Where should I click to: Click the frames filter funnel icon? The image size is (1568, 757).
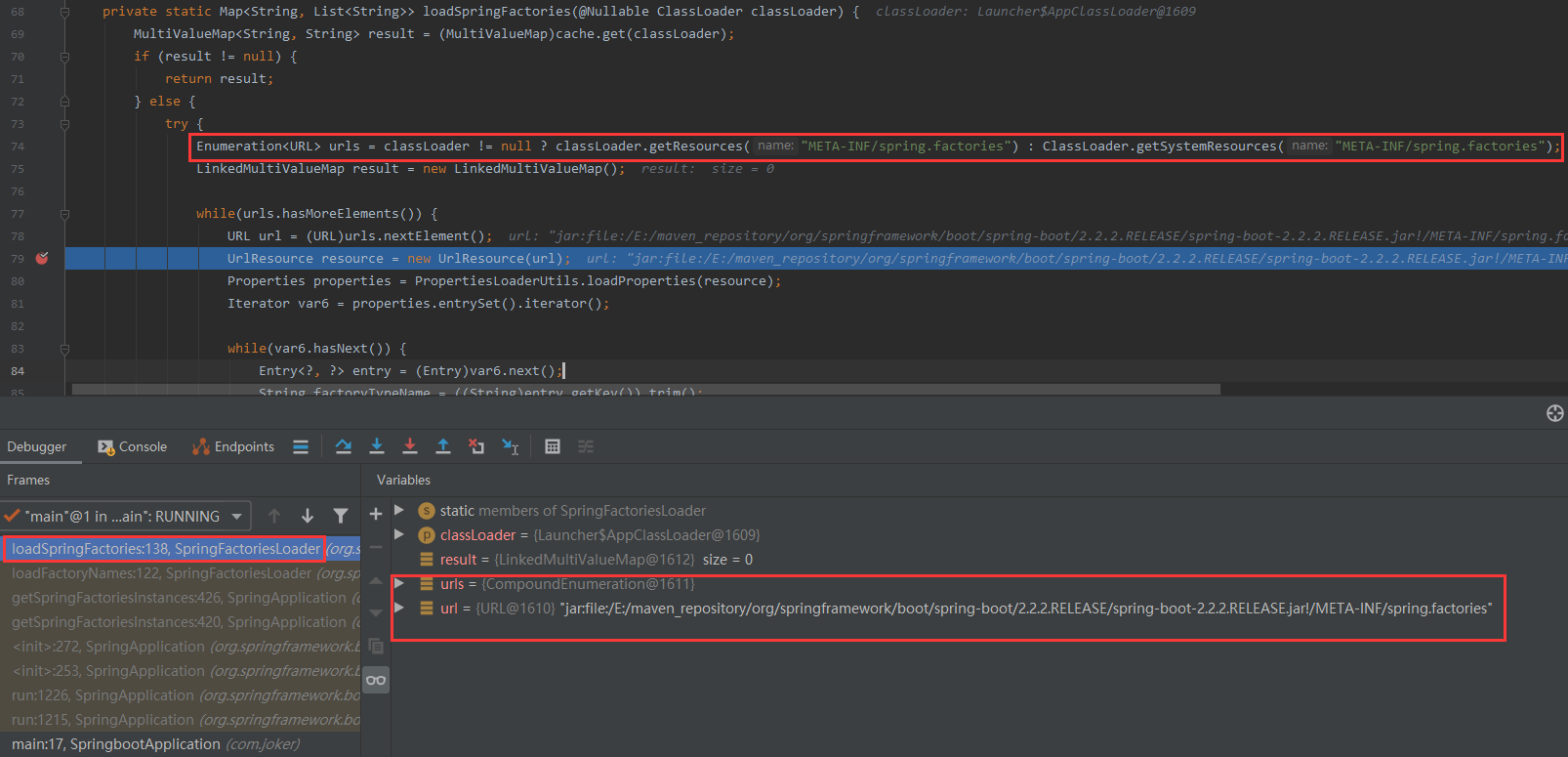(341, 516)
